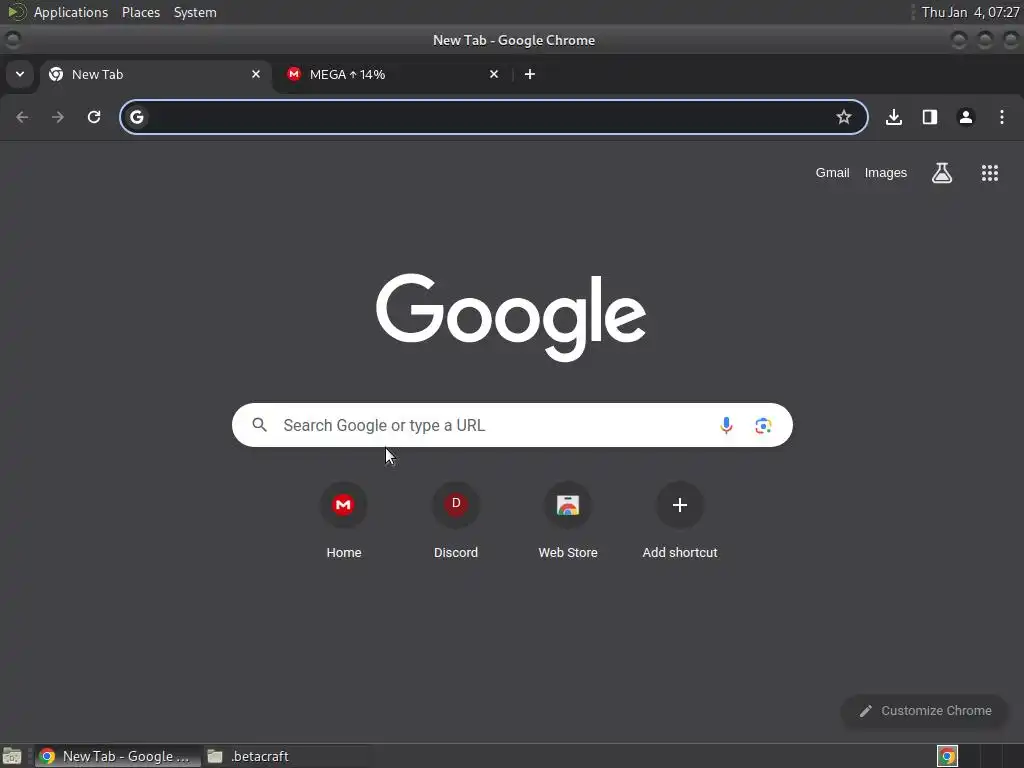The width and height of the screenshot is (1024, 768).
Task: Start voice search with microphone icon
Action: (x=726, y=425)
